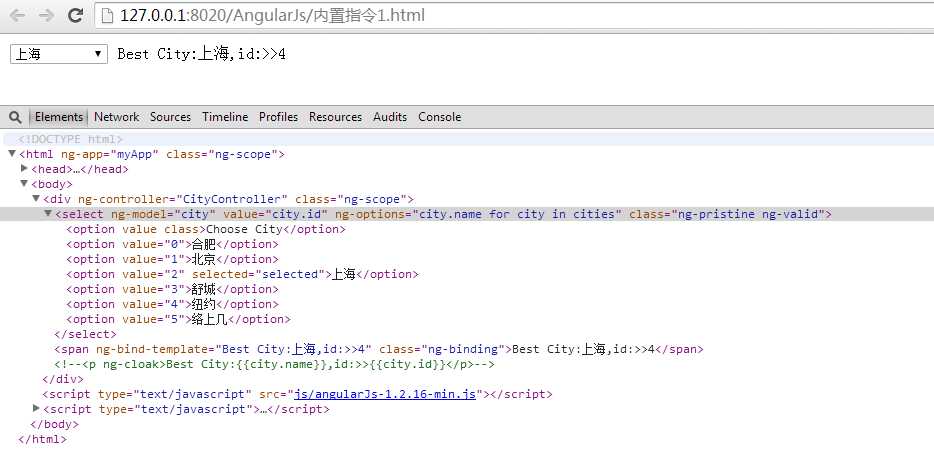Select the option value="1" 北京 line
This screenshot has width=934, height=458.
click(x=172, y=259)
